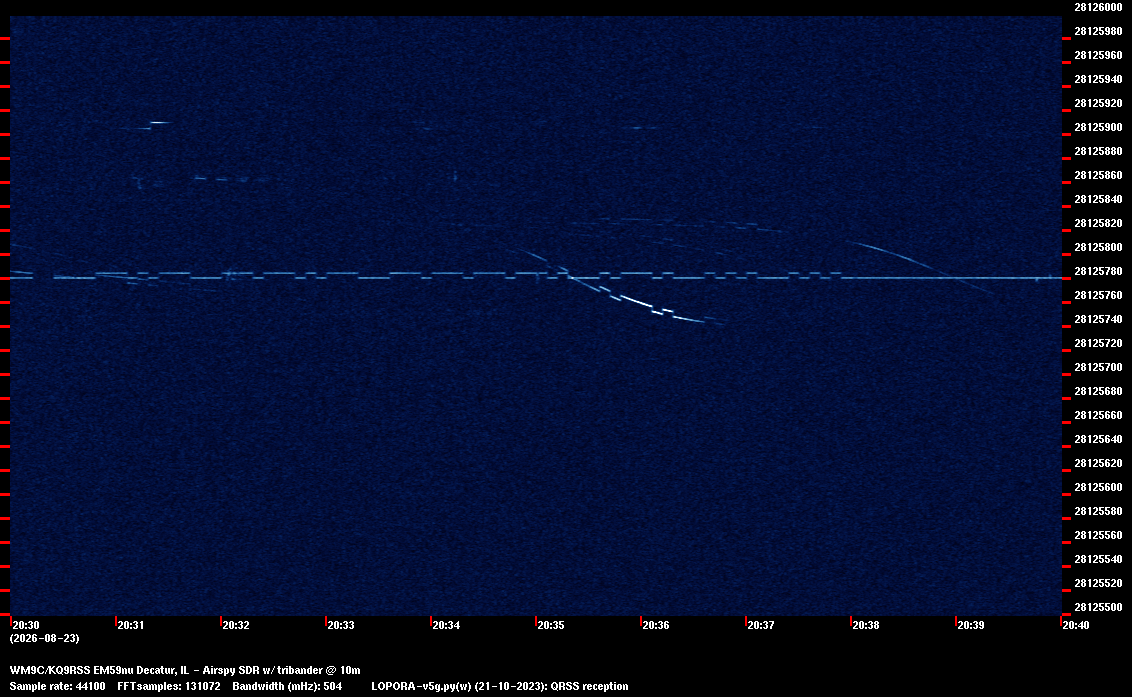This screenshot has height=697, width=1132.
Task: Select the 20:37 time axis label
Action: (x=761, y=625)
